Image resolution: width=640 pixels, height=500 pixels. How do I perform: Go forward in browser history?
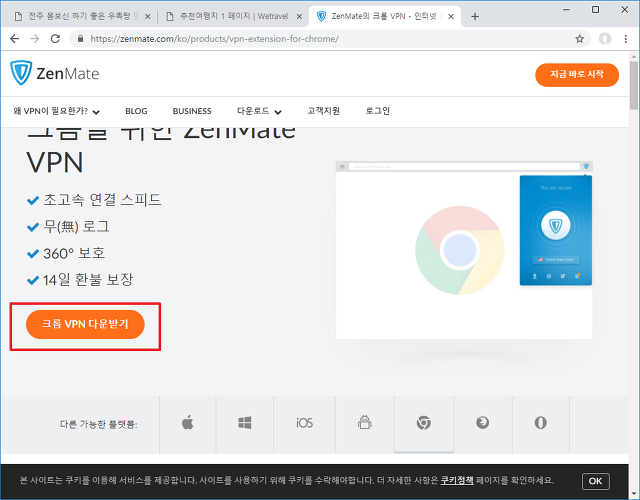[x=35, y=39]
